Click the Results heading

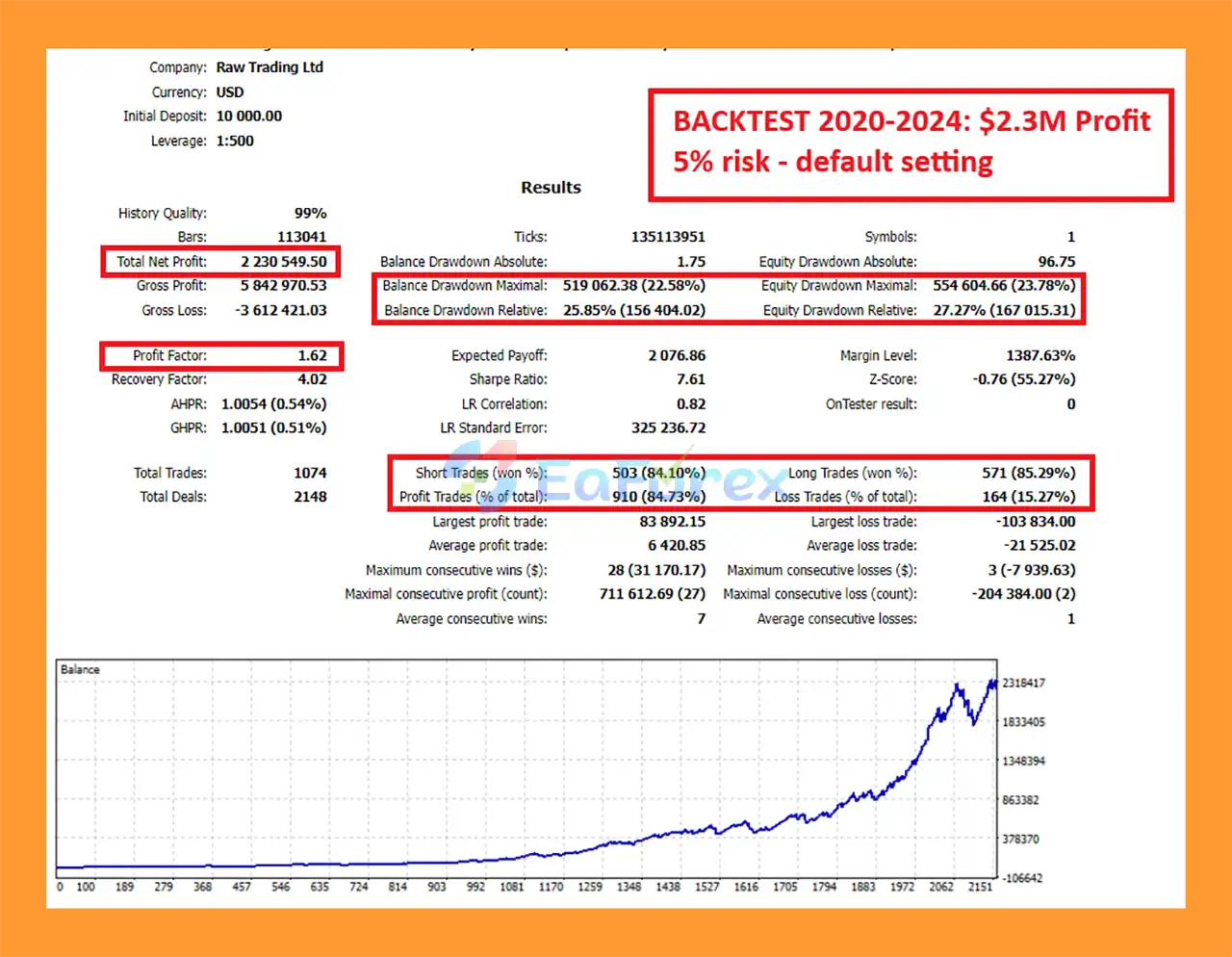[x=551, y=188]
